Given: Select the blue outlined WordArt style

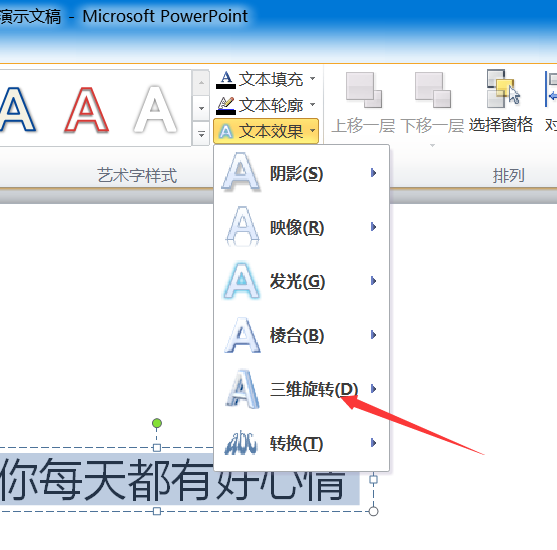Looking at the screenshot, I should pos(17,109).
